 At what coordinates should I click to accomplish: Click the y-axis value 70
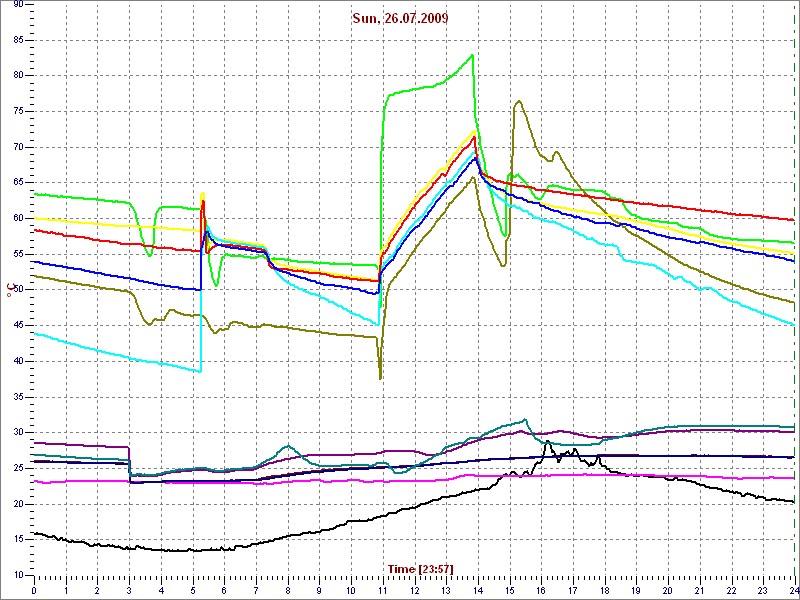(x=18, y=147)
